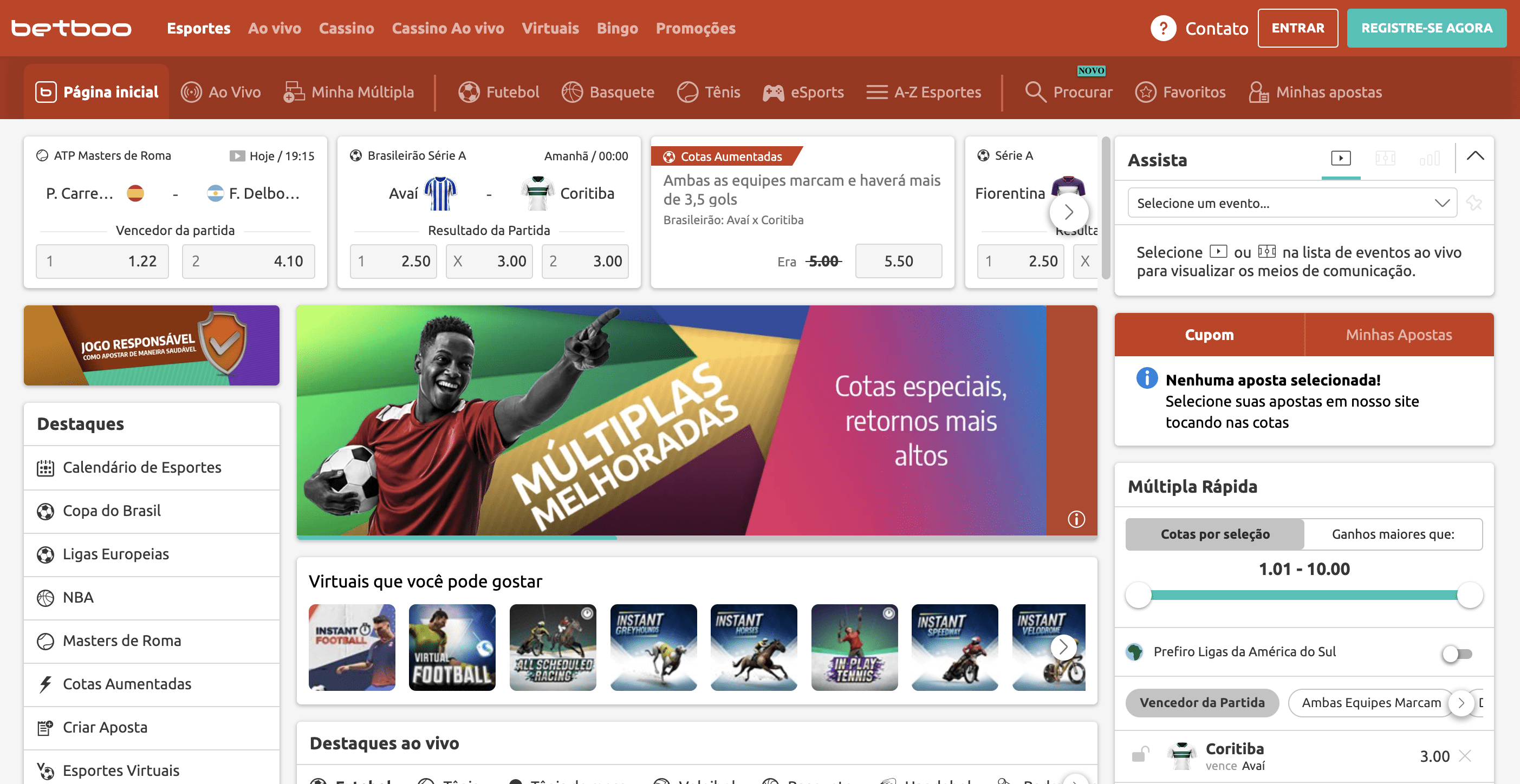Select Ambas Equipes Marcam filter chip

click(1370, 702)
